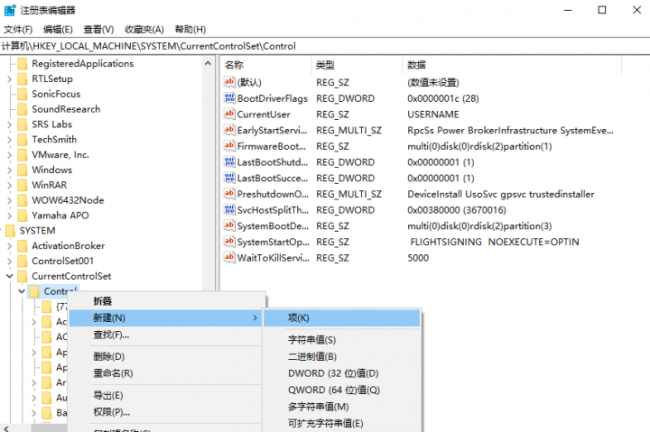The width and height of the screenshot is (650, 432).
Task: Click the WinRAR folder icon
Action: tap(22, 185)
